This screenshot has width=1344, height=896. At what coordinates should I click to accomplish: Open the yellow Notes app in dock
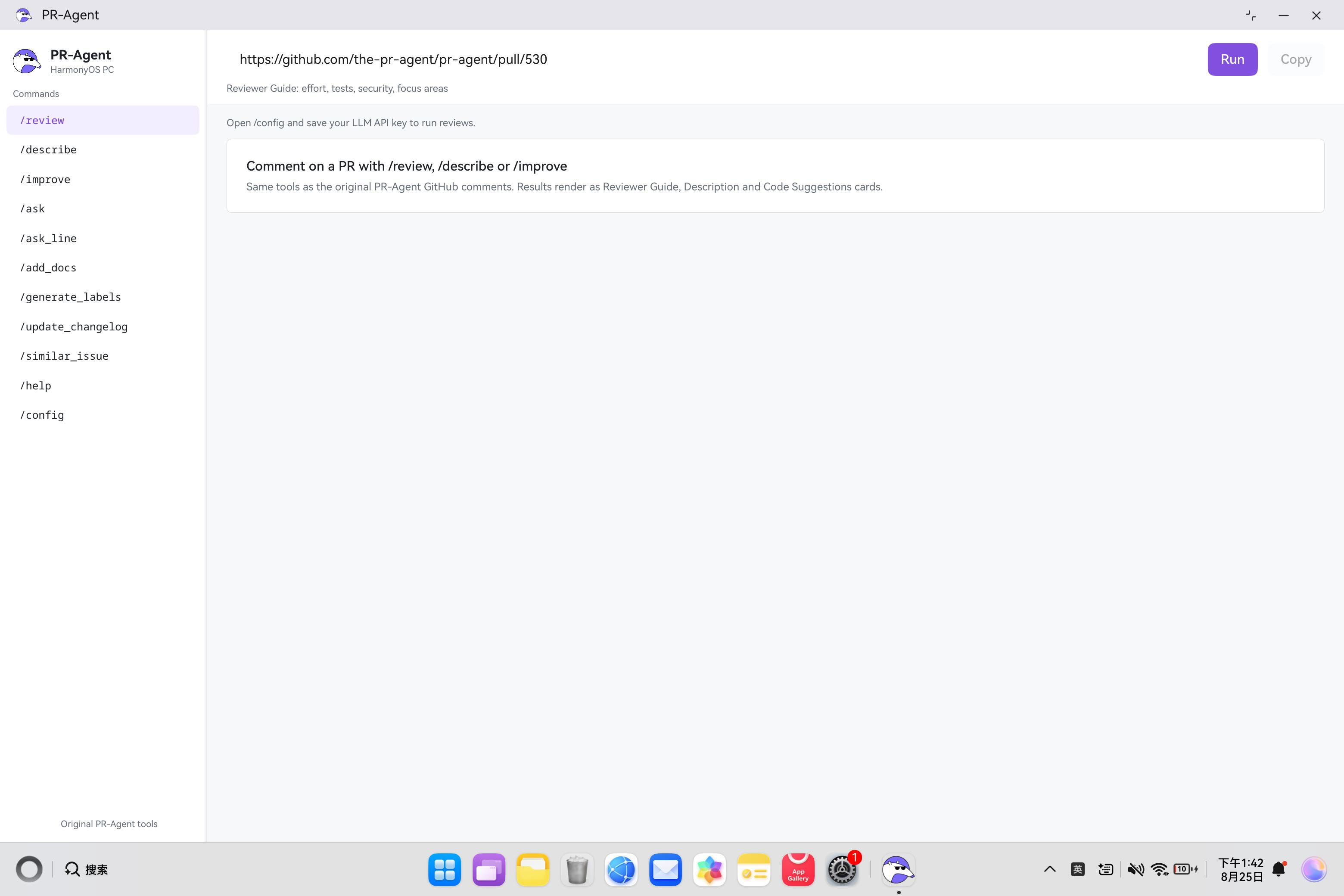pyautogui.click(x=754, y=870)
